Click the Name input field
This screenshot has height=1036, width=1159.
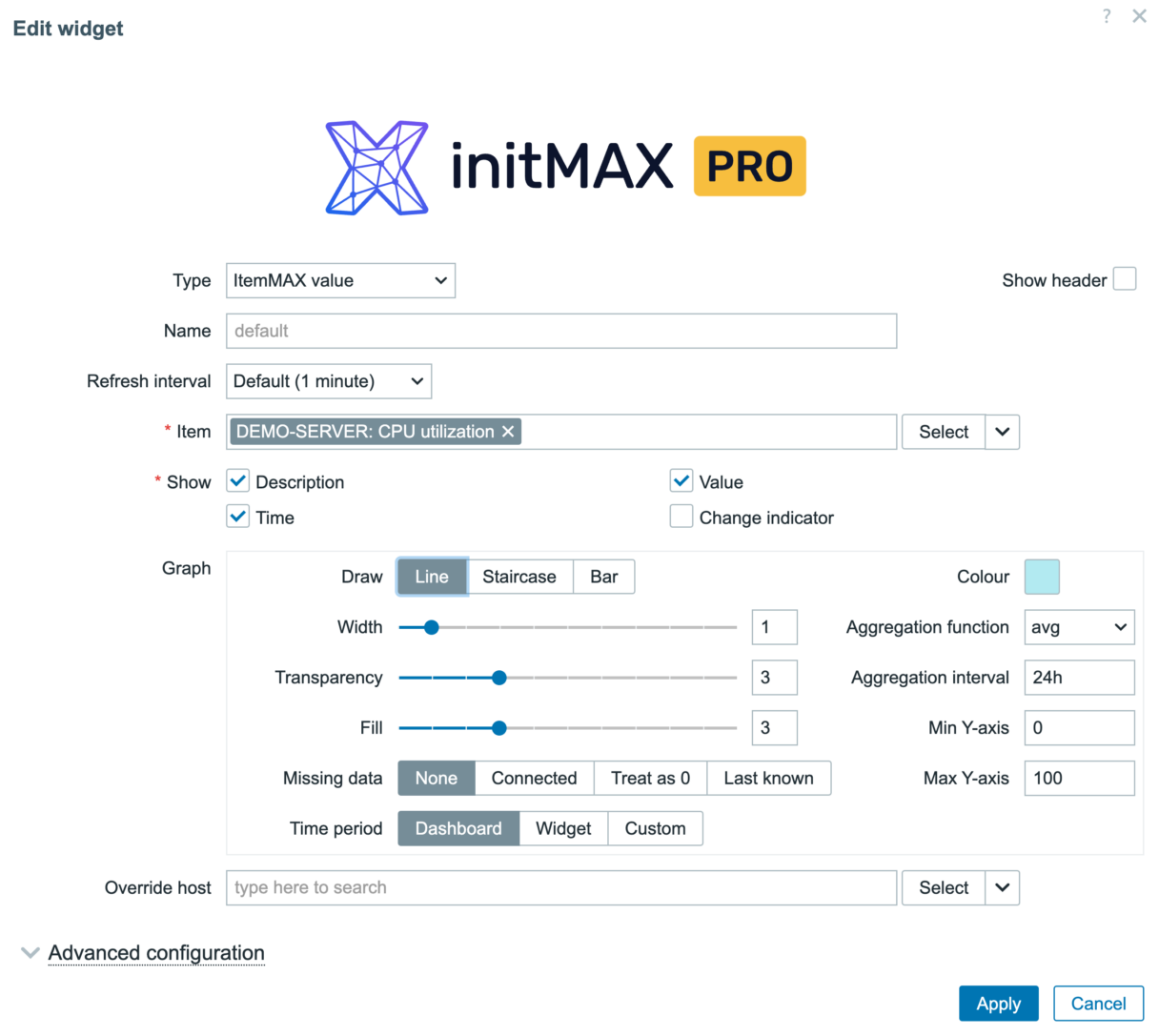click(x=561, y=331)
